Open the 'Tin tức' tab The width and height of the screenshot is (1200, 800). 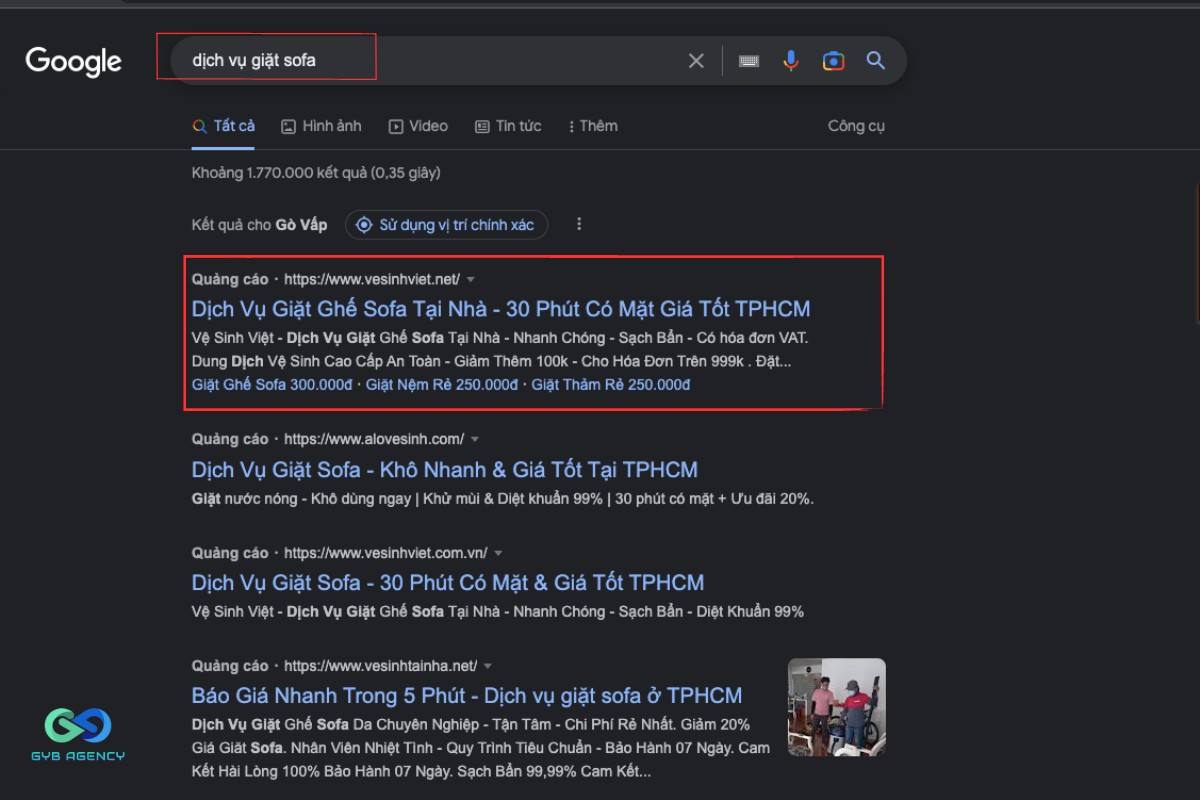coord(508,126)
